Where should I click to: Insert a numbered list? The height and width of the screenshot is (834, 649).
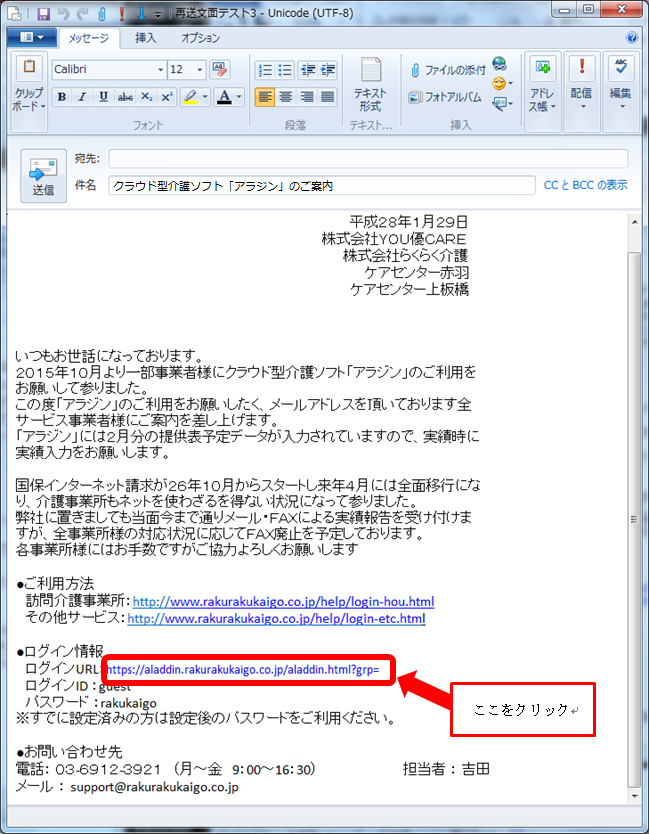pyautogui.click(x=266, y=70)
